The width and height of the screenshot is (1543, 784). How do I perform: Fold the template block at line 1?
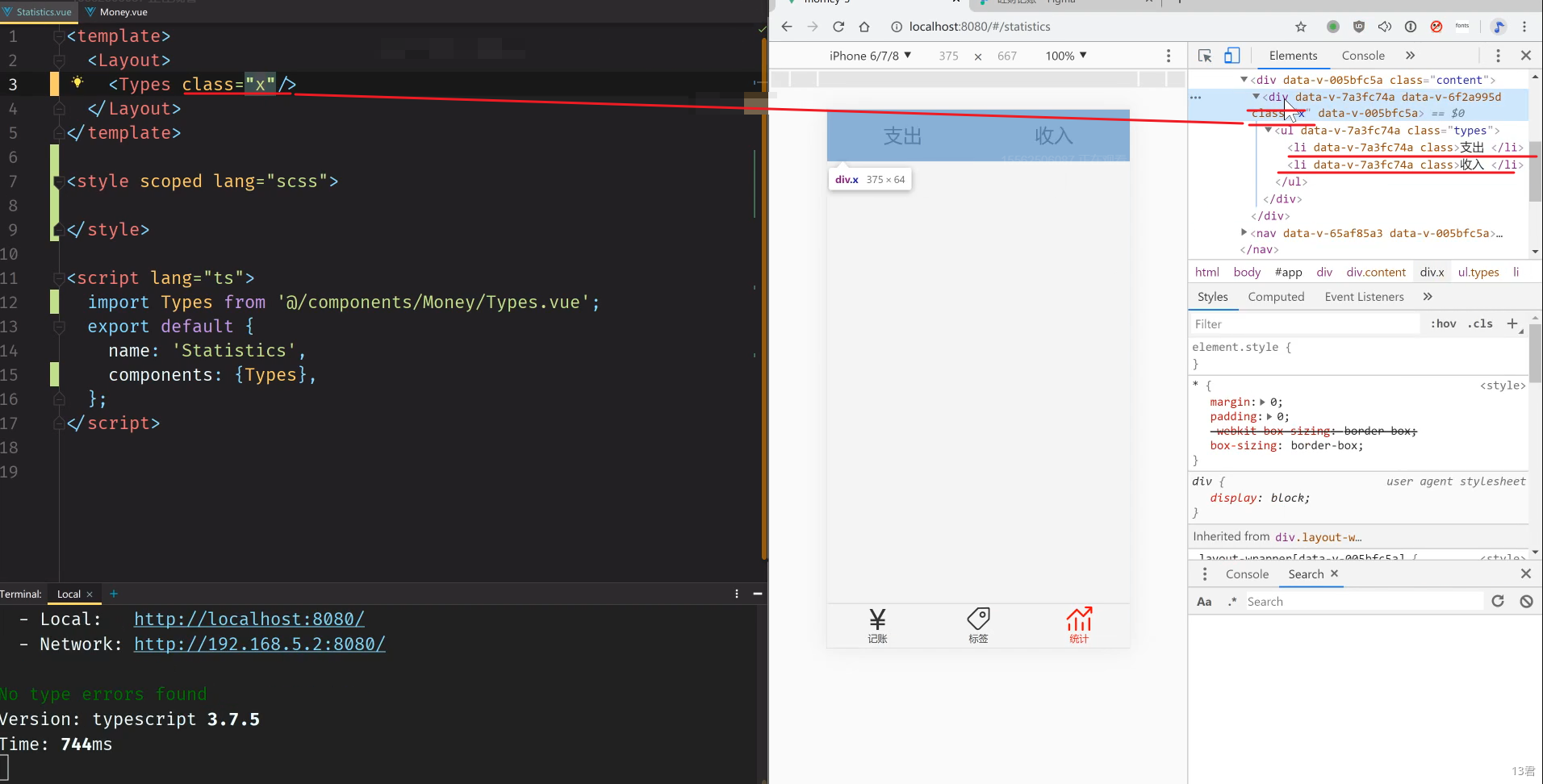[x=59, y=36]
